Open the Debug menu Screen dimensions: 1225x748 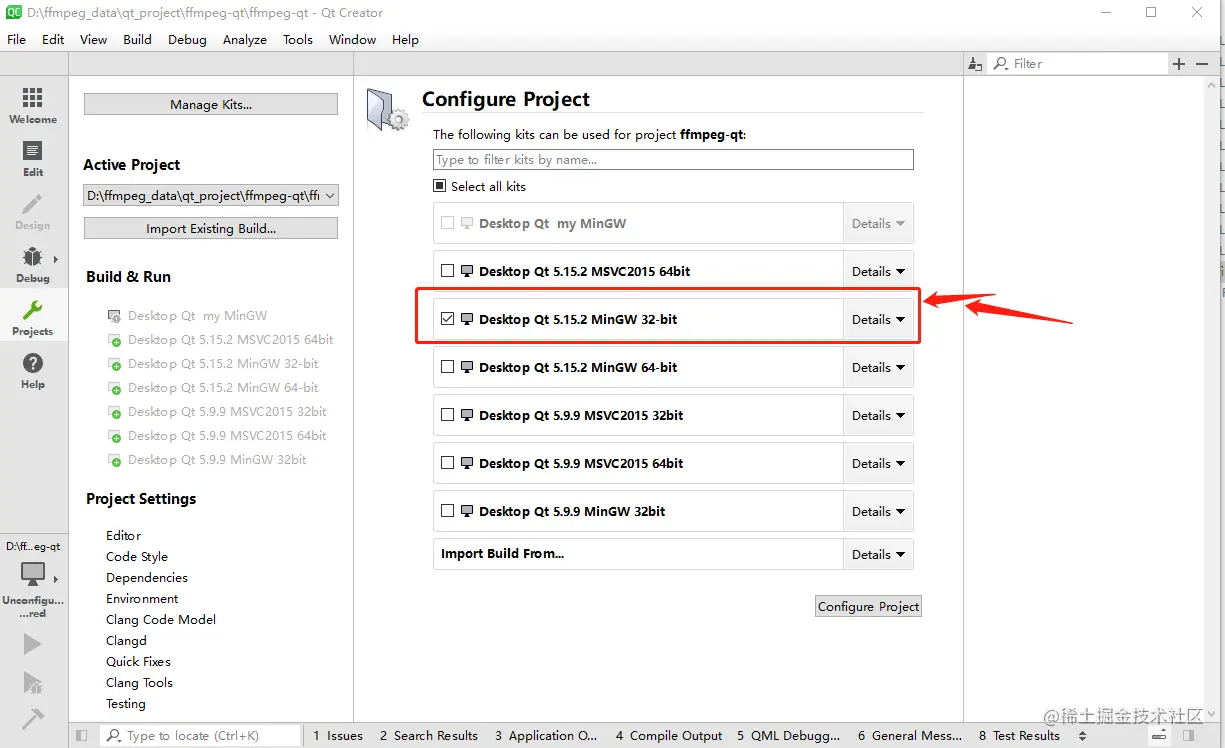(x=187, y=40)
